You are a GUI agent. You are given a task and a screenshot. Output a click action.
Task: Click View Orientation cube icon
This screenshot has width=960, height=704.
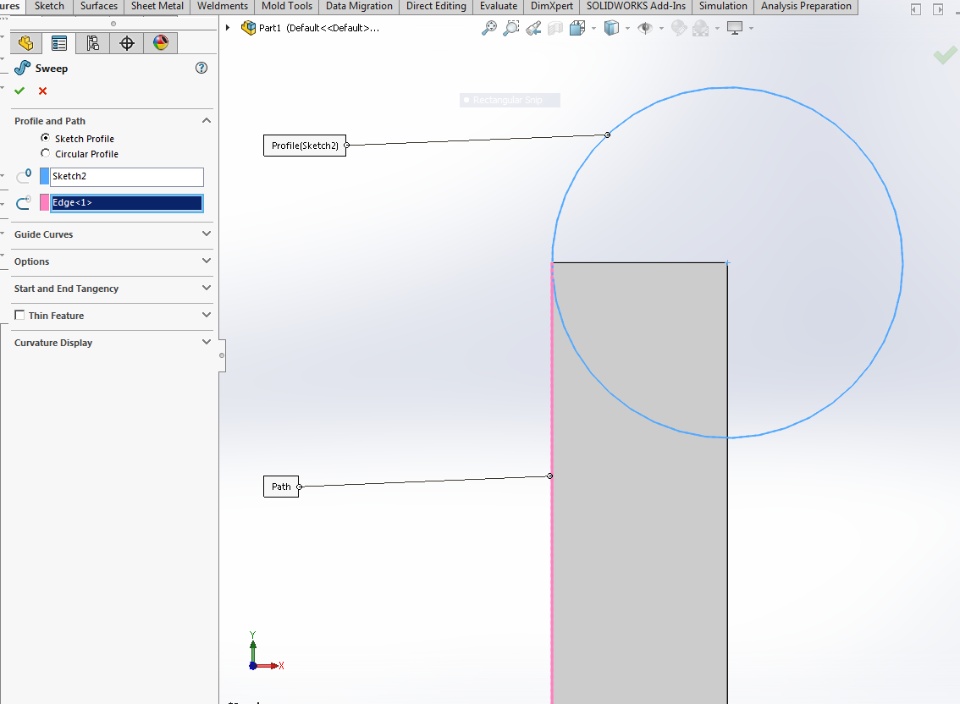point(577,28)
